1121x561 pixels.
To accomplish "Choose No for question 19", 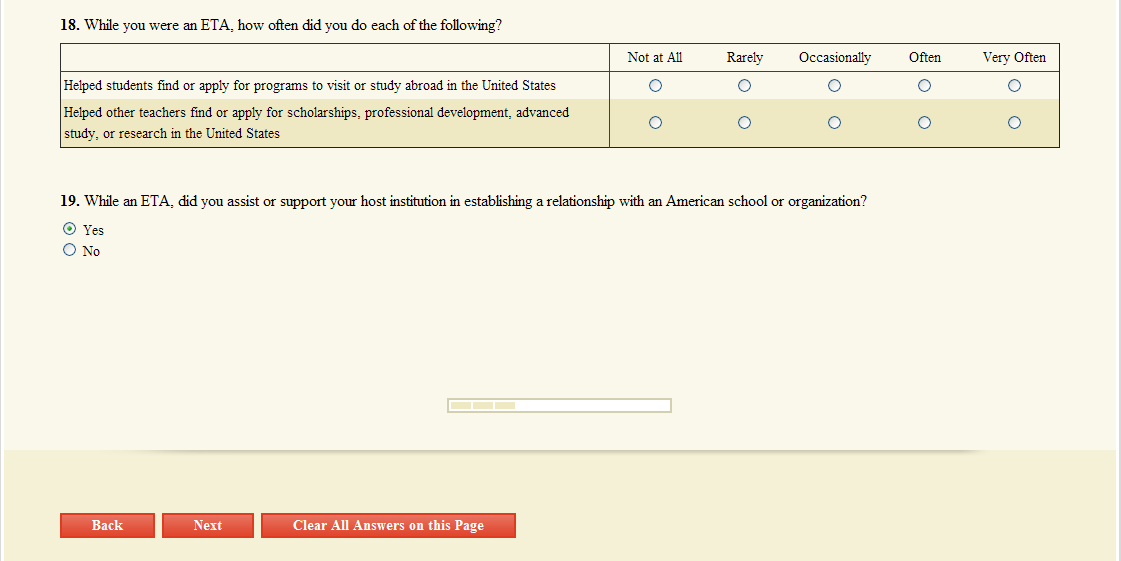I will coord(69,249).
